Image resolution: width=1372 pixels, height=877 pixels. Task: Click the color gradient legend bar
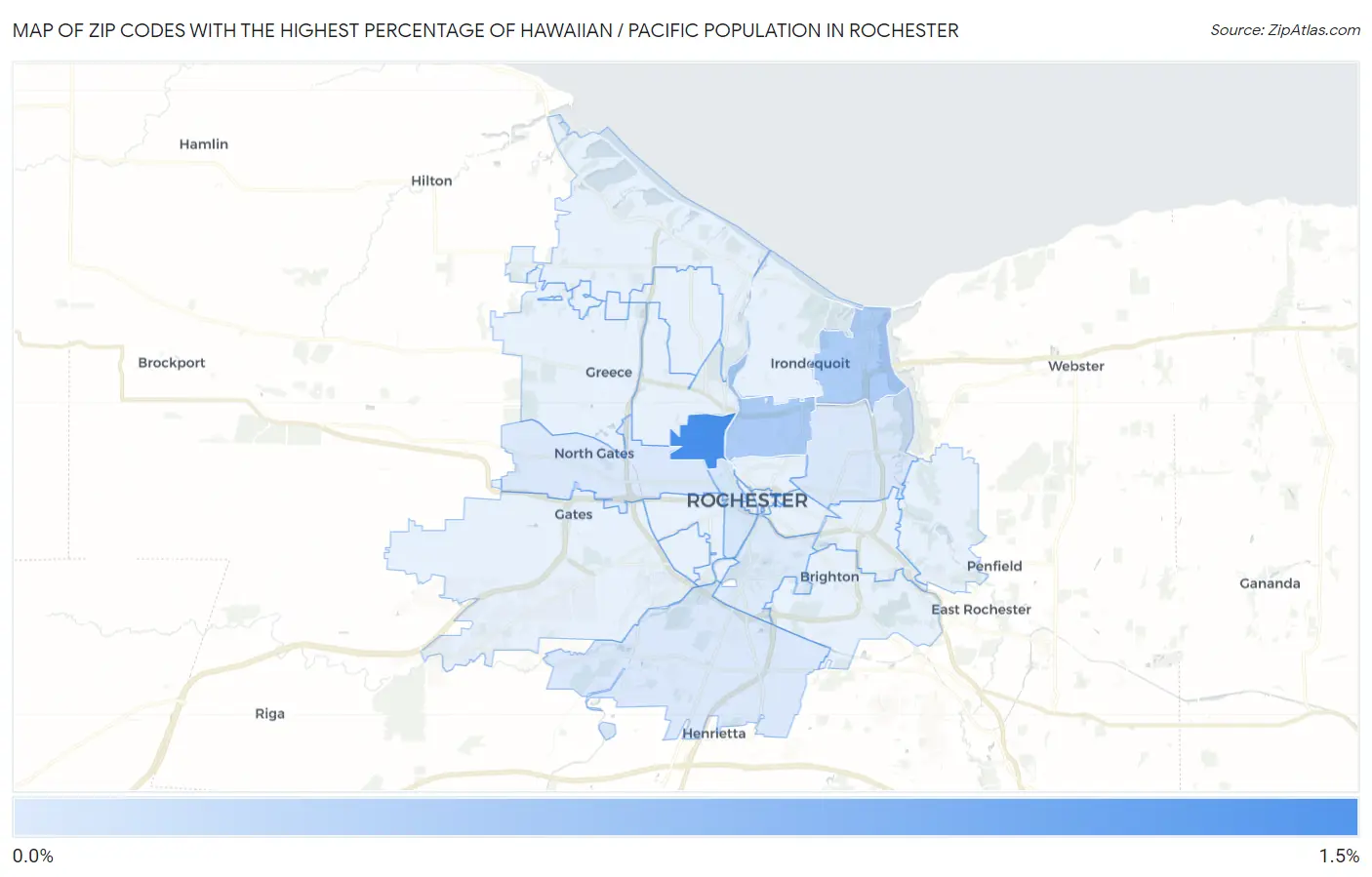point(686,817)
